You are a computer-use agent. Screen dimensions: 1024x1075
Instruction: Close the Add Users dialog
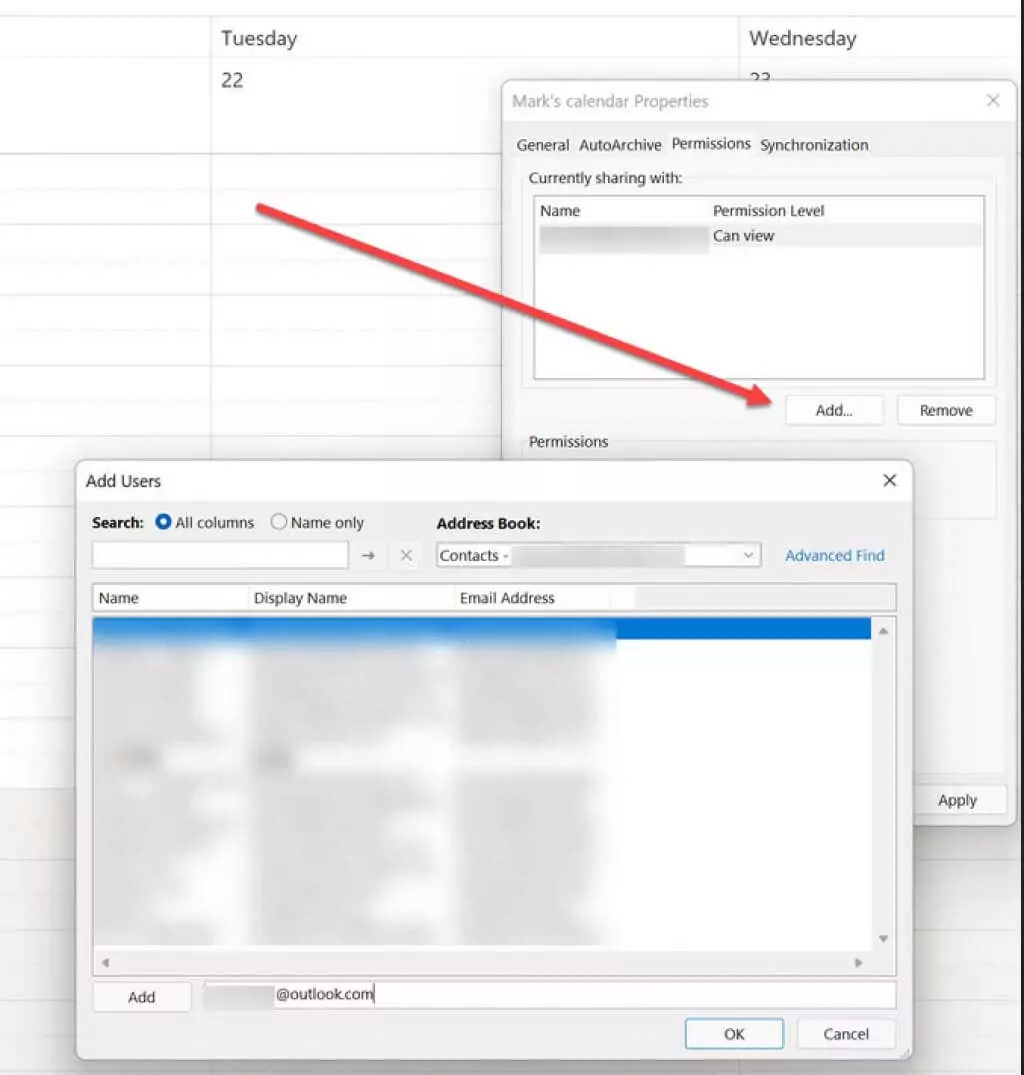click(x=889, y=481)
